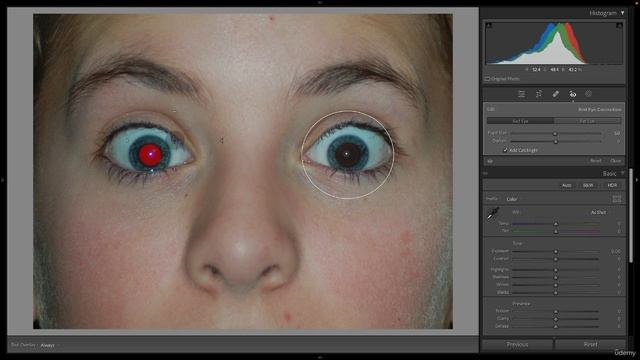This screenshot has height=360, width=640.
Task: Open the Edit sliders tool icon
Action: [x=521, y=94]
